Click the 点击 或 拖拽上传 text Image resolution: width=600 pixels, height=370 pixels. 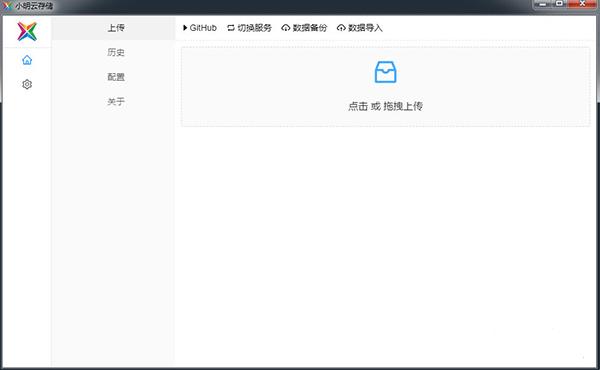385,106
